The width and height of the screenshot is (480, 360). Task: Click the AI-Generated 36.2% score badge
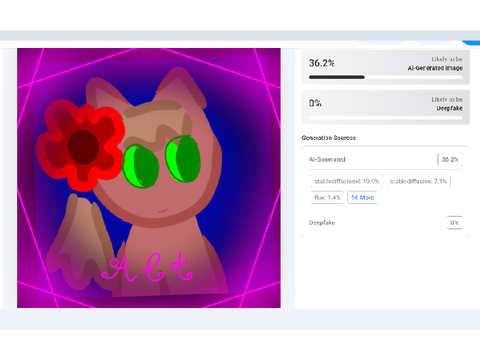click(450, 159)
